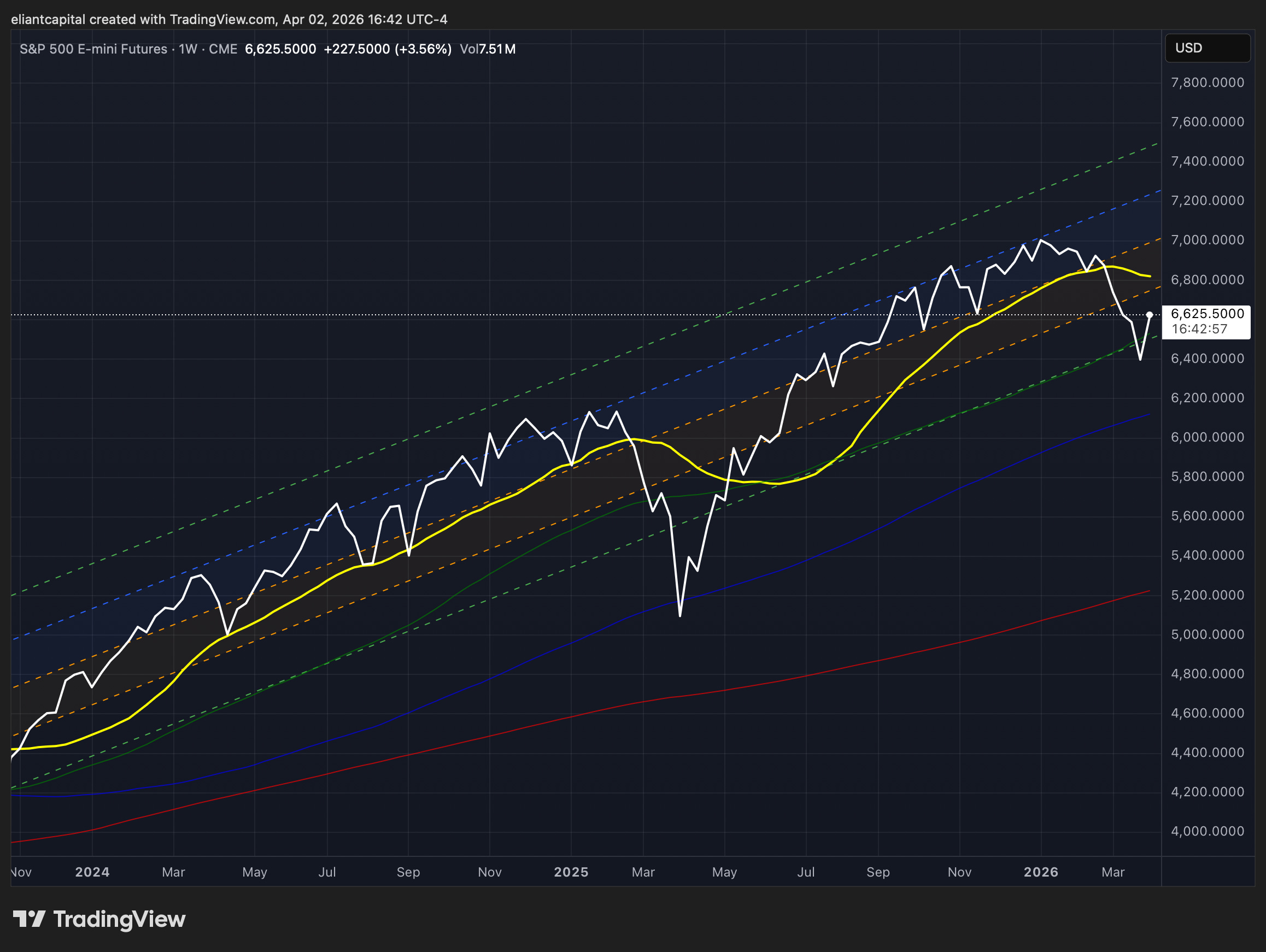Click the CME exchange label
This screenshot has height=952, width=1266.
click(222, 49)
